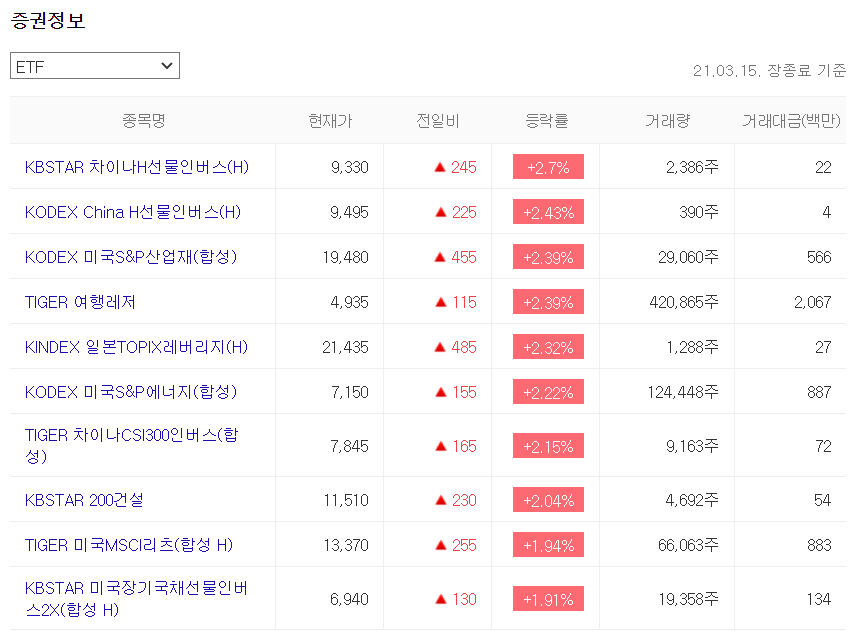The width and height of the screenshot is (862, 637).
Task: Open TIGER 여행레저 stock link
Action: [80, 302]
